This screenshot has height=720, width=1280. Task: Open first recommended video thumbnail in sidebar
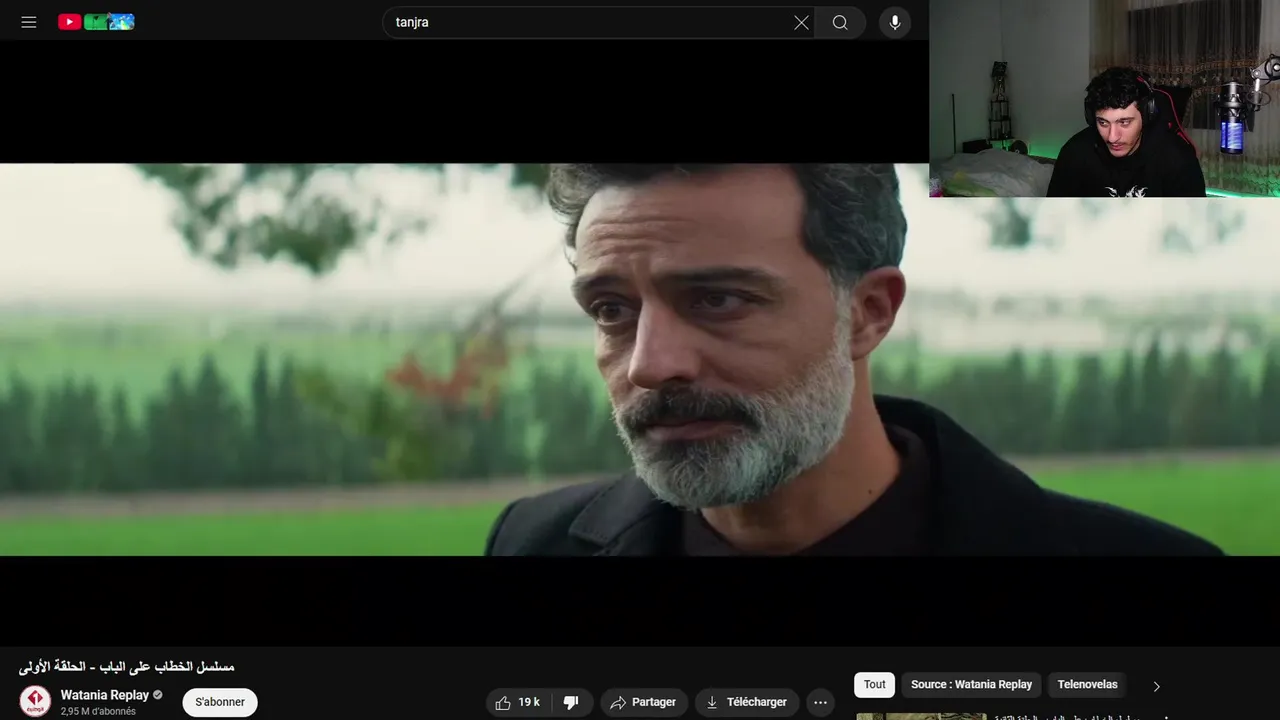point(921,716)
